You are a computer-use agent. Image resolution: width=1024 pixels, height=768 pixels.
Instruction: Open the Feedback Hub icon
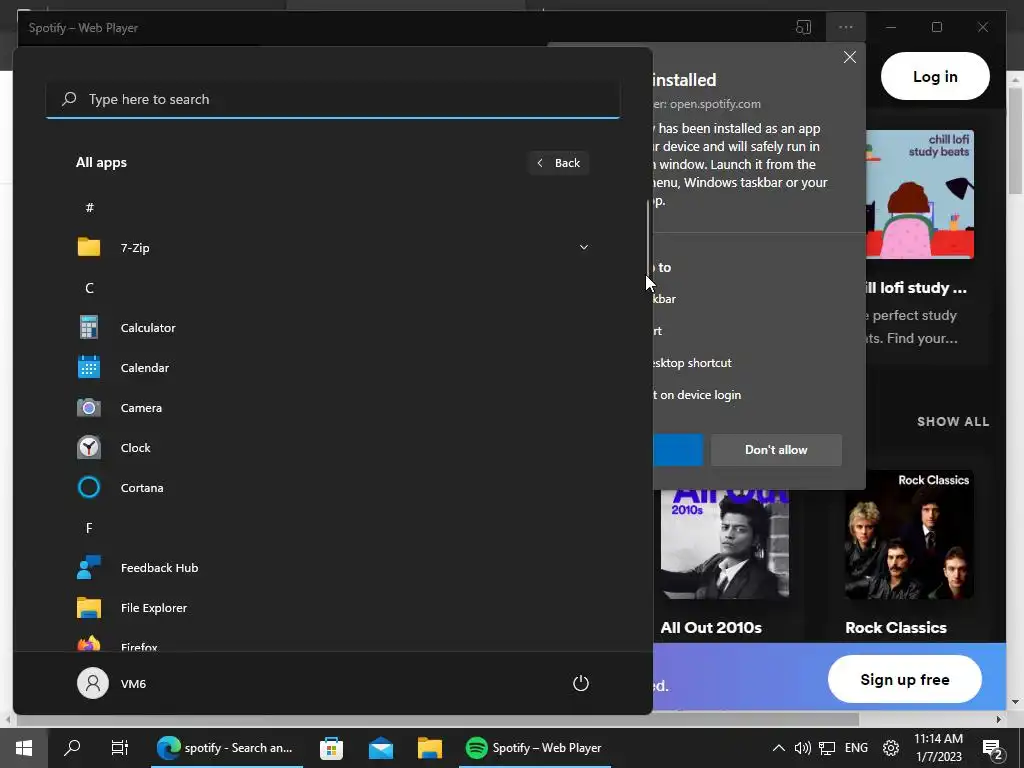pos(89,568)
